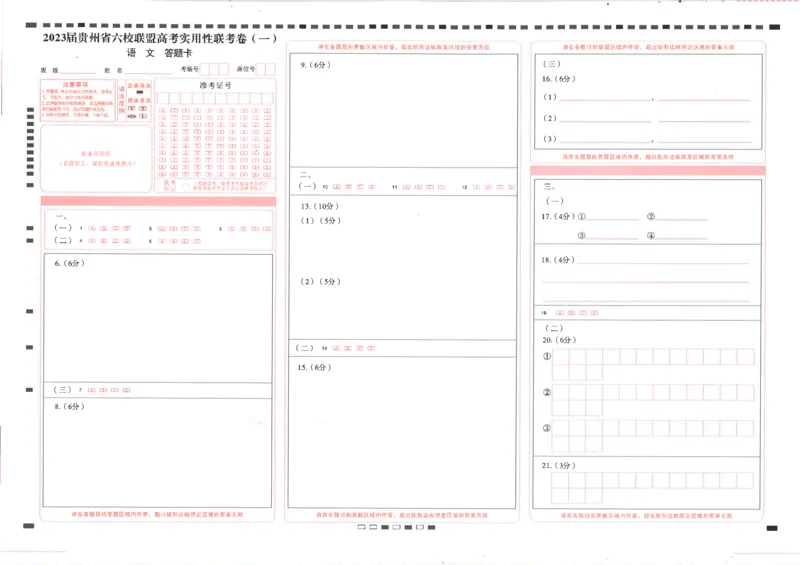Click the 准考证号 heading
This screenshot has height=565, width=800.
(x=215, y=85)
